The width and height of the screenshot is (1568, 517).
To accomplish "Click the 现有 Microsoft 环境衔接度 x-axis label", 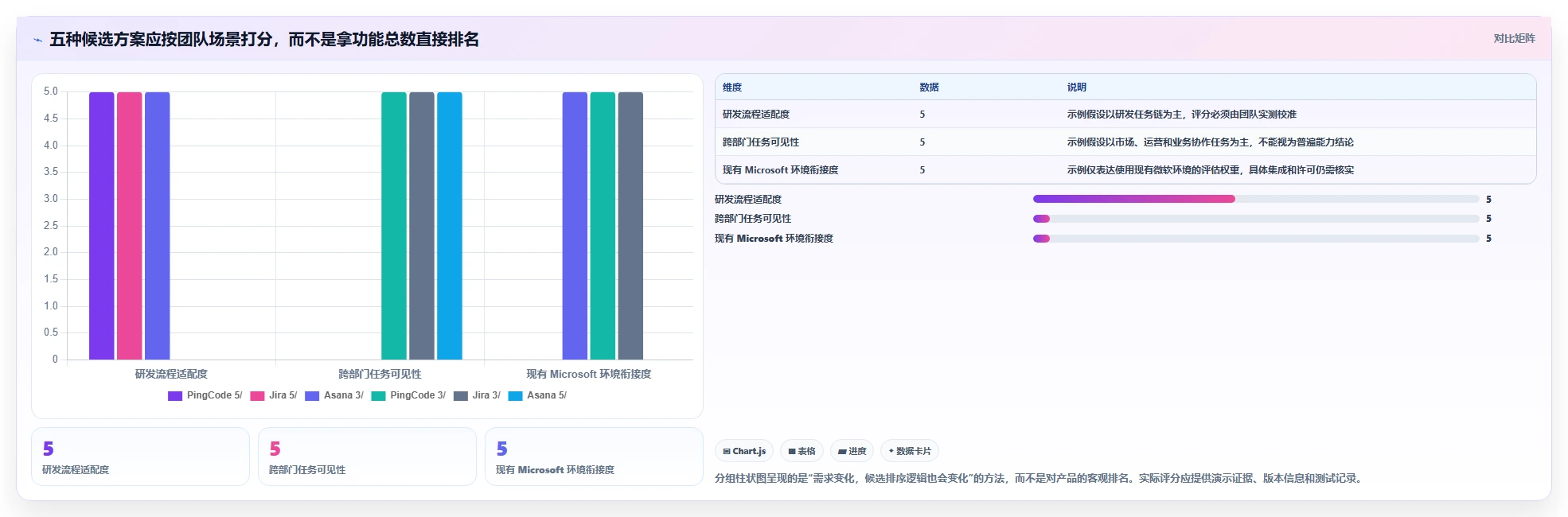I will pos(588,374).
